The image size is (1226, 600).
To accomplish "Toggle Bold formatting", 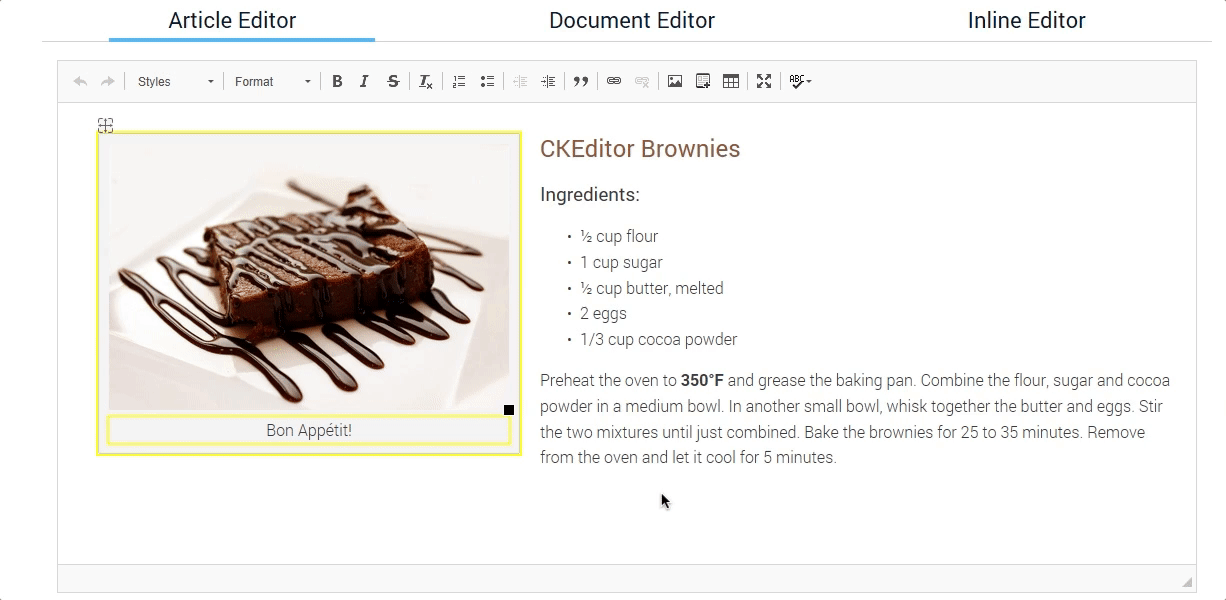I will (x=337, y=82).
